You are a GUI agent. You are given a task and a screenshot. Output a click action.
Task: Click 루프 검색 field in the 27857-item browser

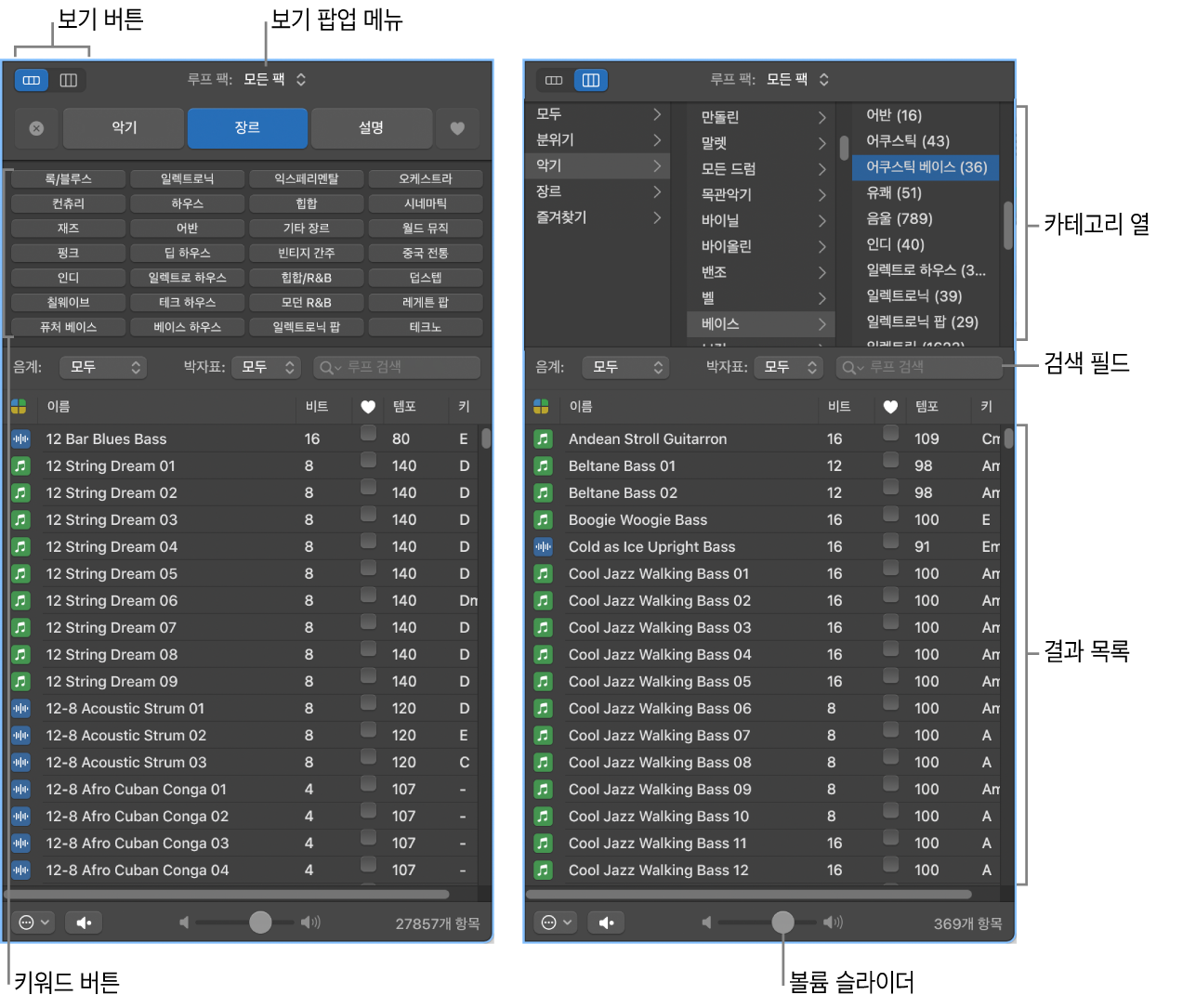[397, 367]
